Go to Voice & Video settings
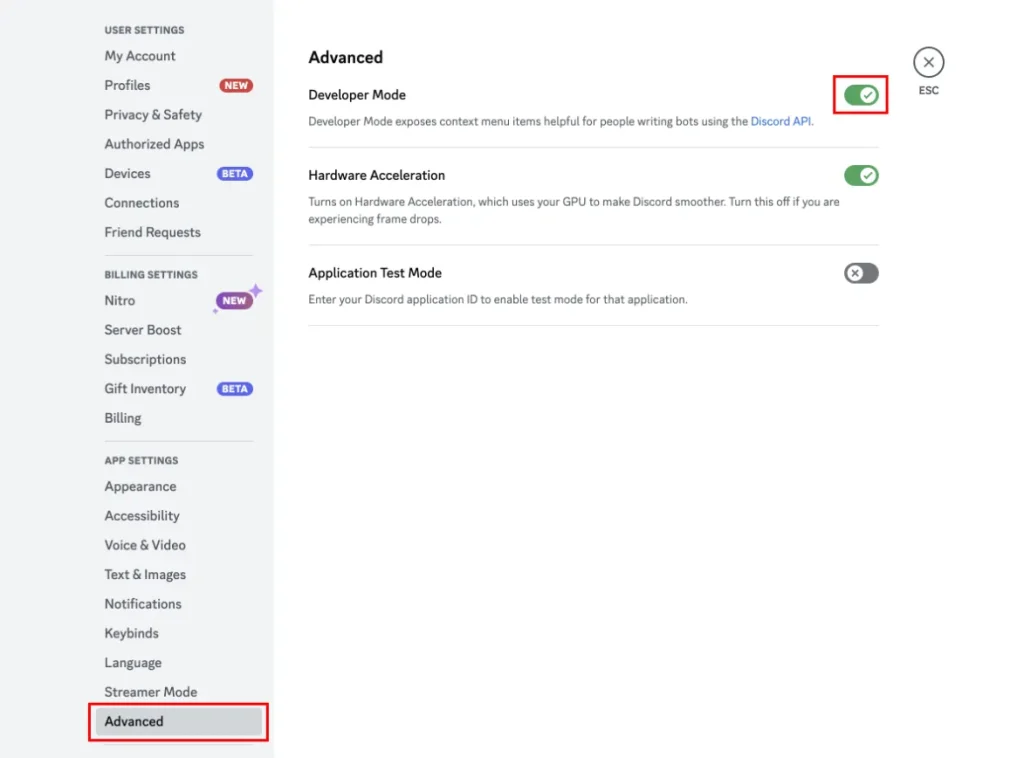1024x758 pixels. pyautogui.click(x=145, y=545)
